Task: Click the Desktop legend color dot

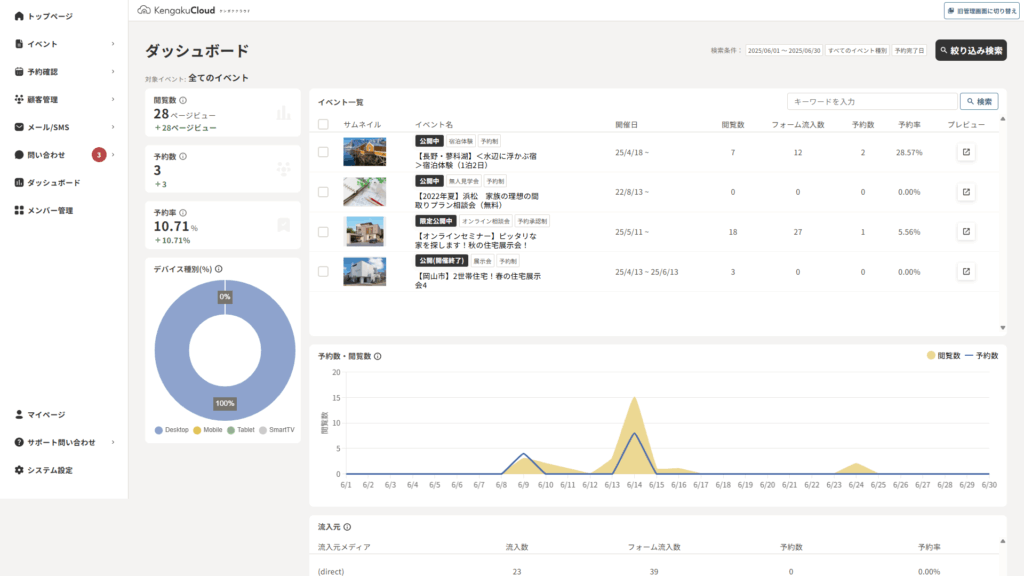Action: [159, 430]
